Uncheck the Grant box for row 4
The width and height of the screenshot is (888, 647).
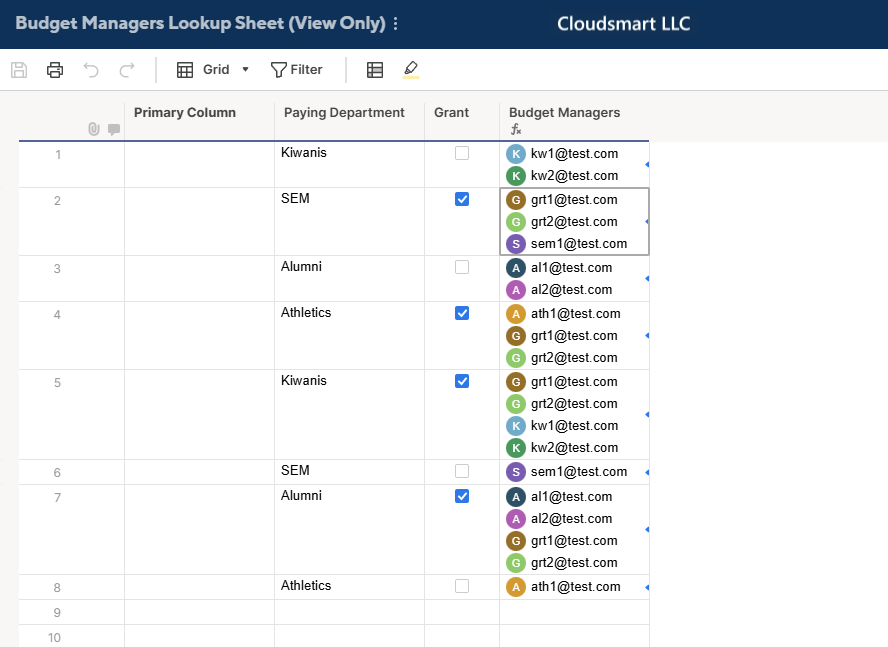(462, 313)
